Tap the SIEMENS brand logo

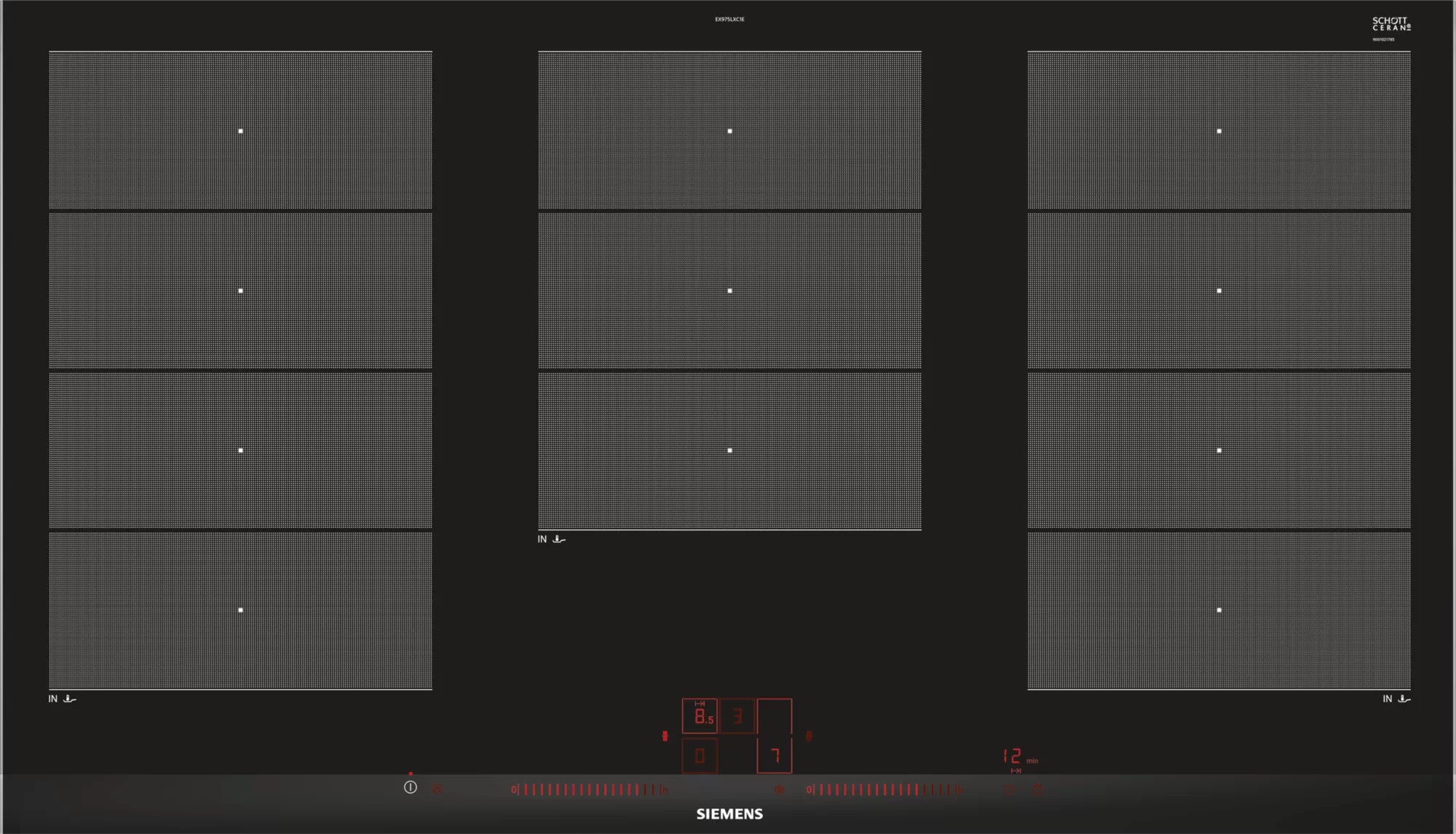pyautogui.click(x=729, y=814)
